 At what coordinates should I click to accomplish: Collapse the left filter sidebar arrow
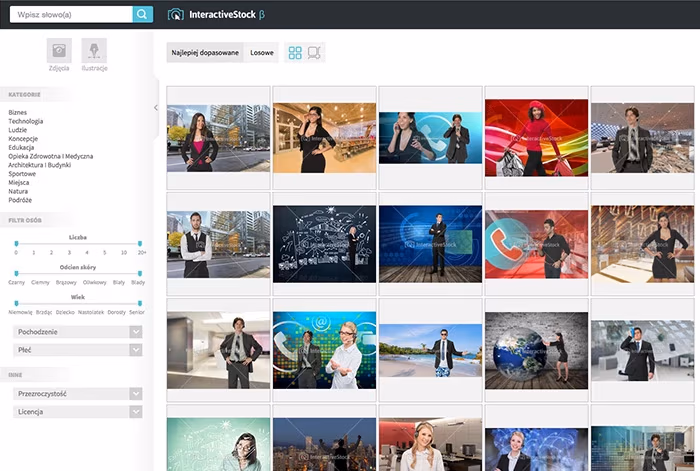tap(156, 108)
